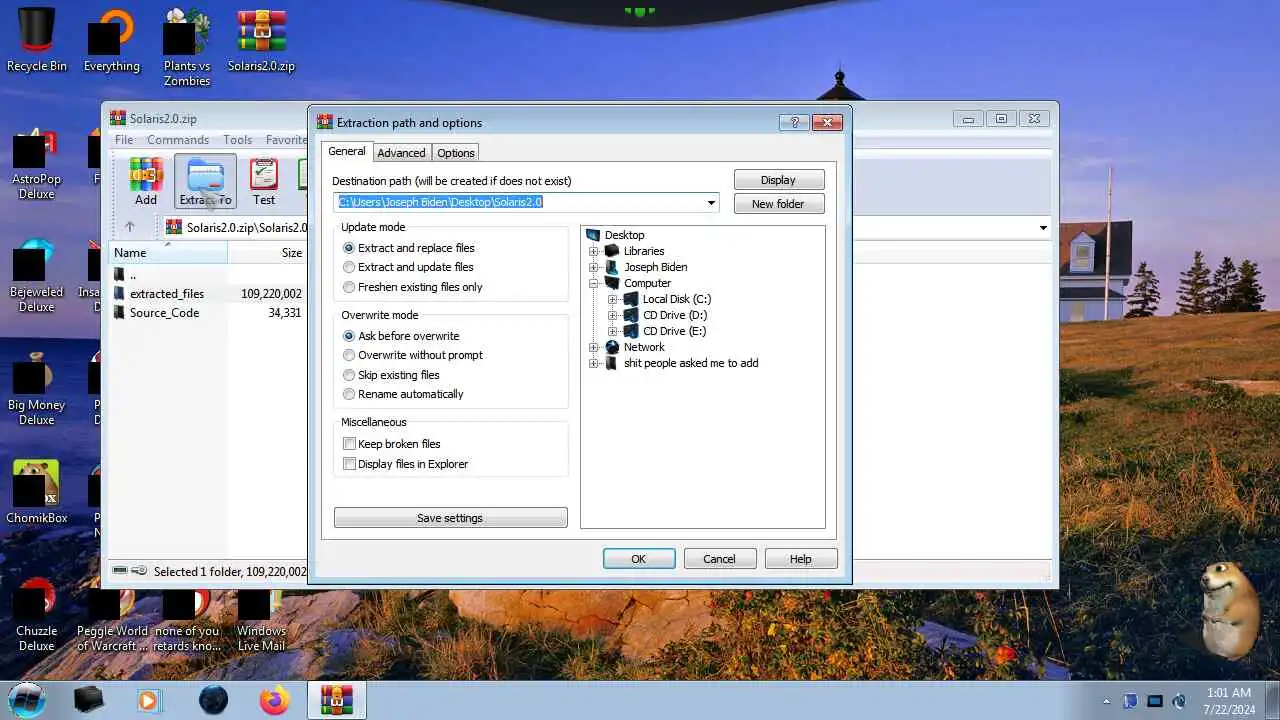The image size is (1280, 720).
Task: Expand the CD Drive (D:) node
Action: pyautogui.click(x=612, y=315)
